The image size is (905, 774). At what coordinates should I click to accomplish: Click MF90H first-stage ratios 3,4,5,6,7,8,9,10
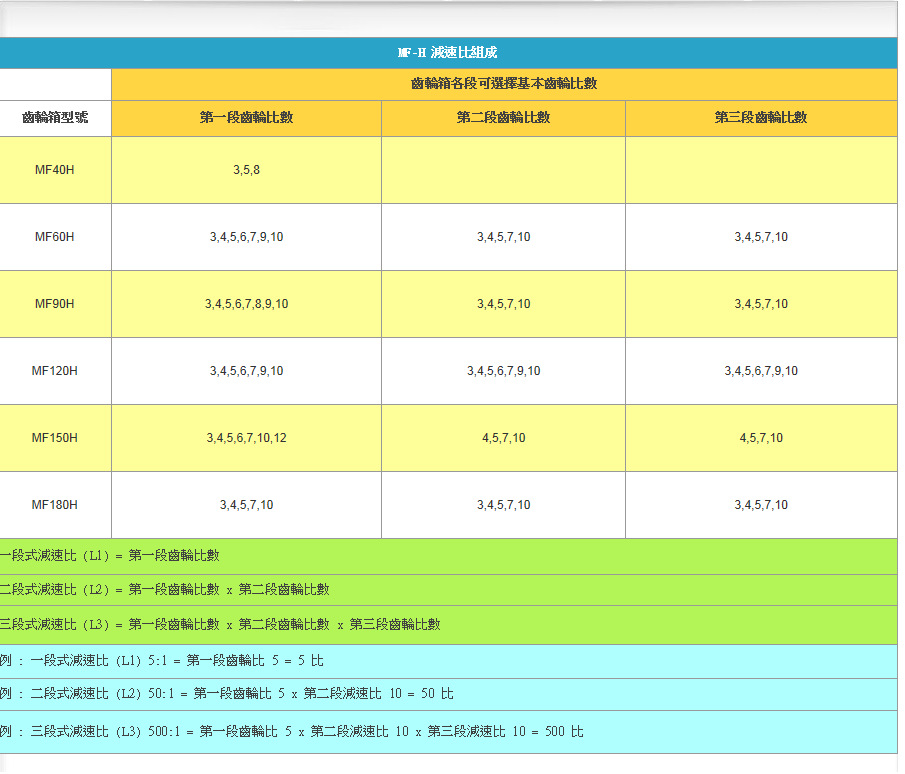pyautogui.click(x=246, y=304)
